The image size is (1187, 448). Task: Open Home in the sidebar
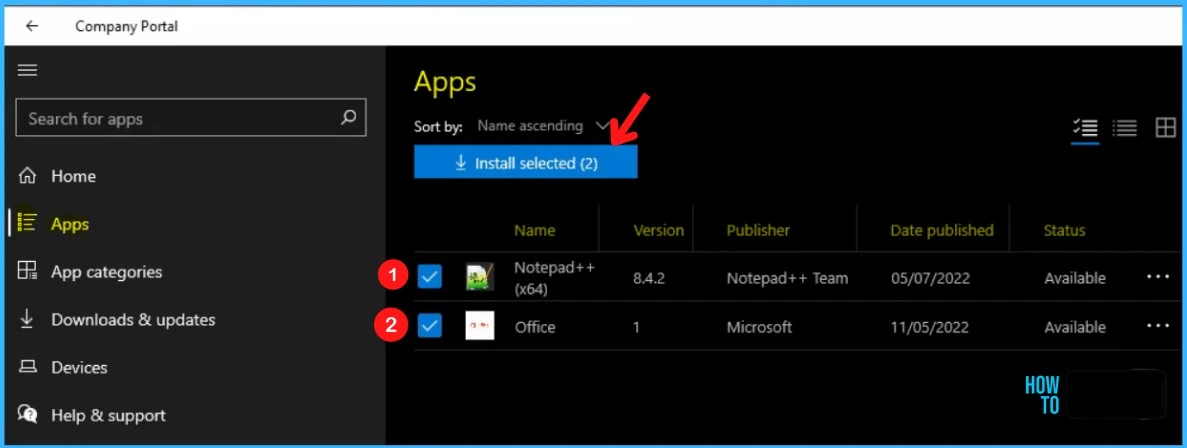(x=73, y=176)
